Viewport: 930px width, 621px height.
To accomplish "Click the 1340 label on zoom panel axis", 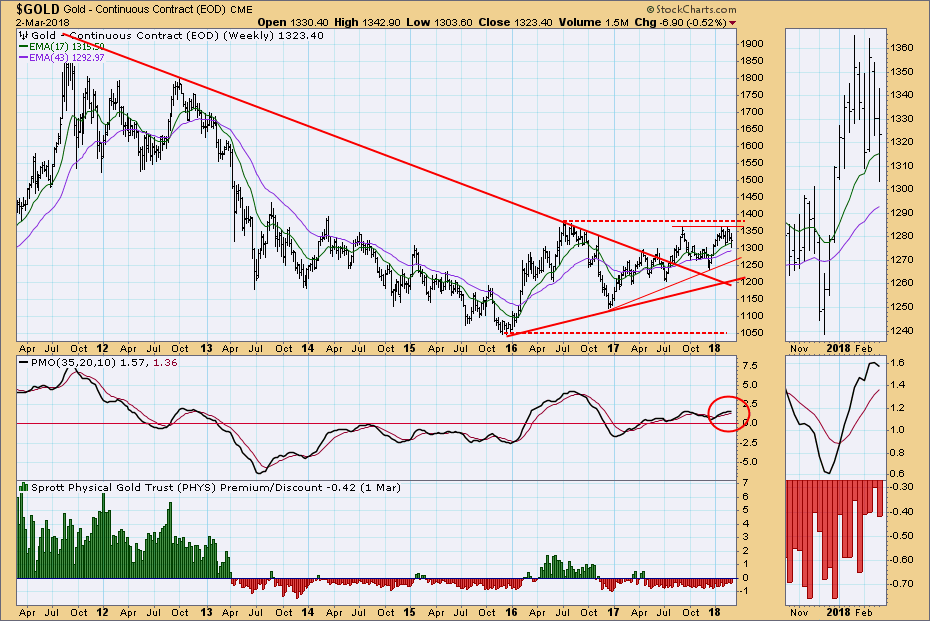I will tap(902, 95).
